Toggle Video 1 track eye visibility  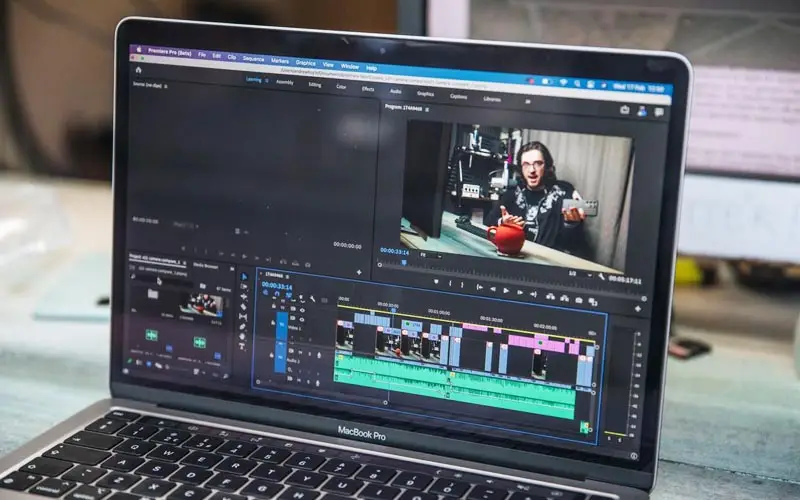pyautogui.click(x=302, y=319)
